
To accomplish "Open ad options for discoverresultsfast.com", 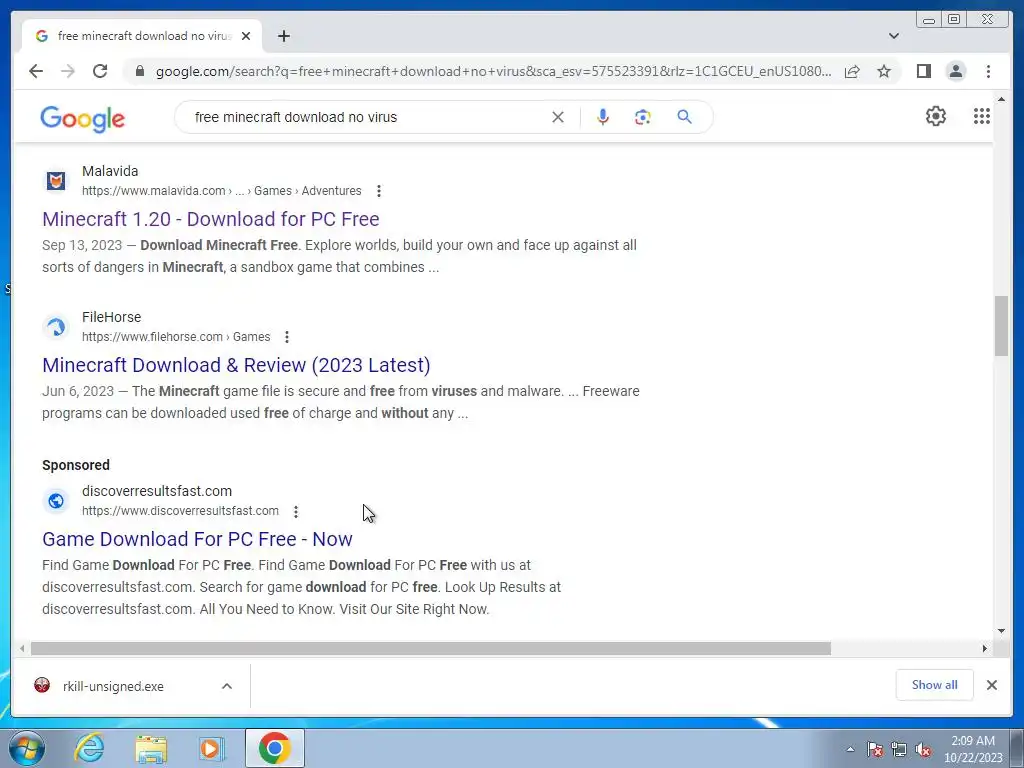I will pos(296,511).
